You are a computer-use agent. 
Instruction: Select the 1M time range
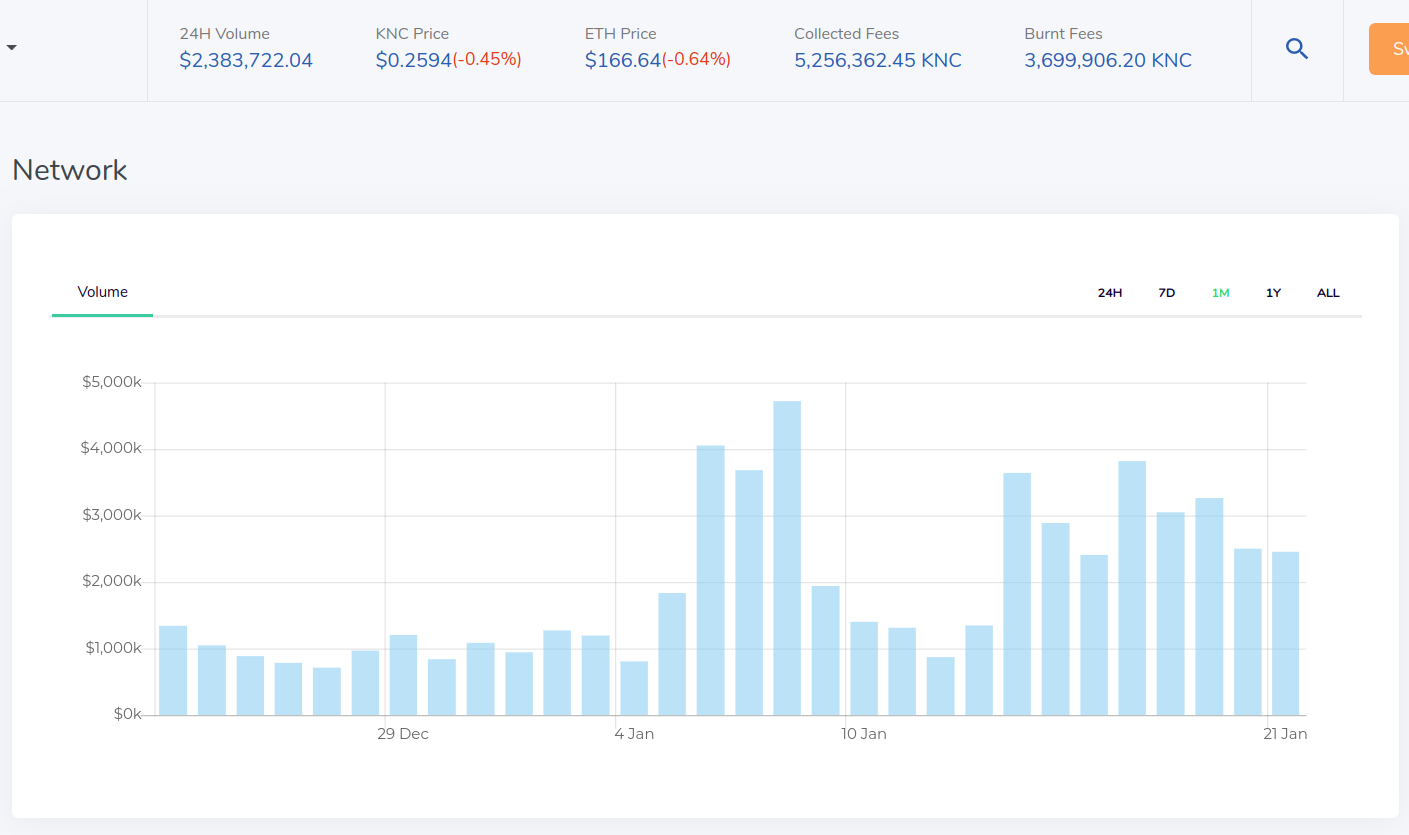1220,293
